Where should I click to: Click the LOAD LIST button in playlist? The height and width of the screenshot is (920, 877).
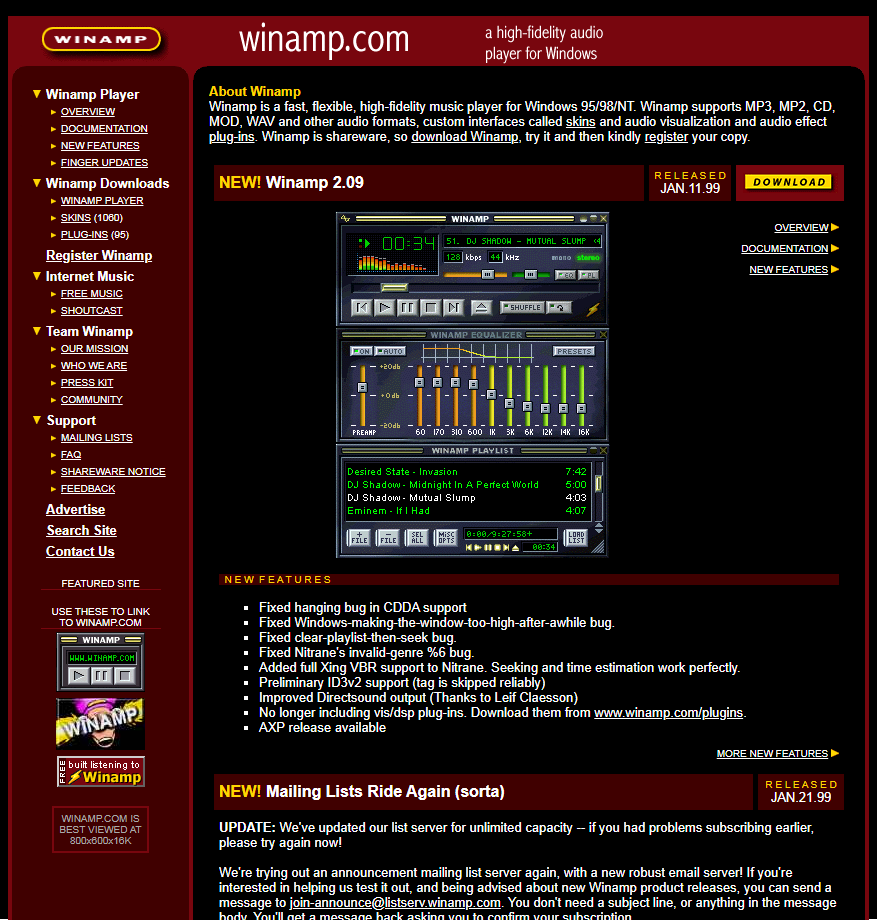click(575, 537)
